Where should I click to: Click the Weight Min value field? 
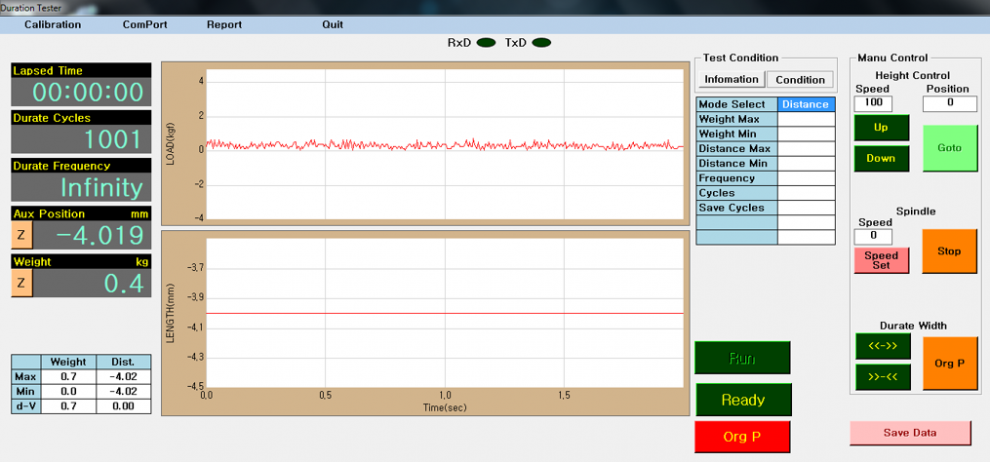(806, 134)
